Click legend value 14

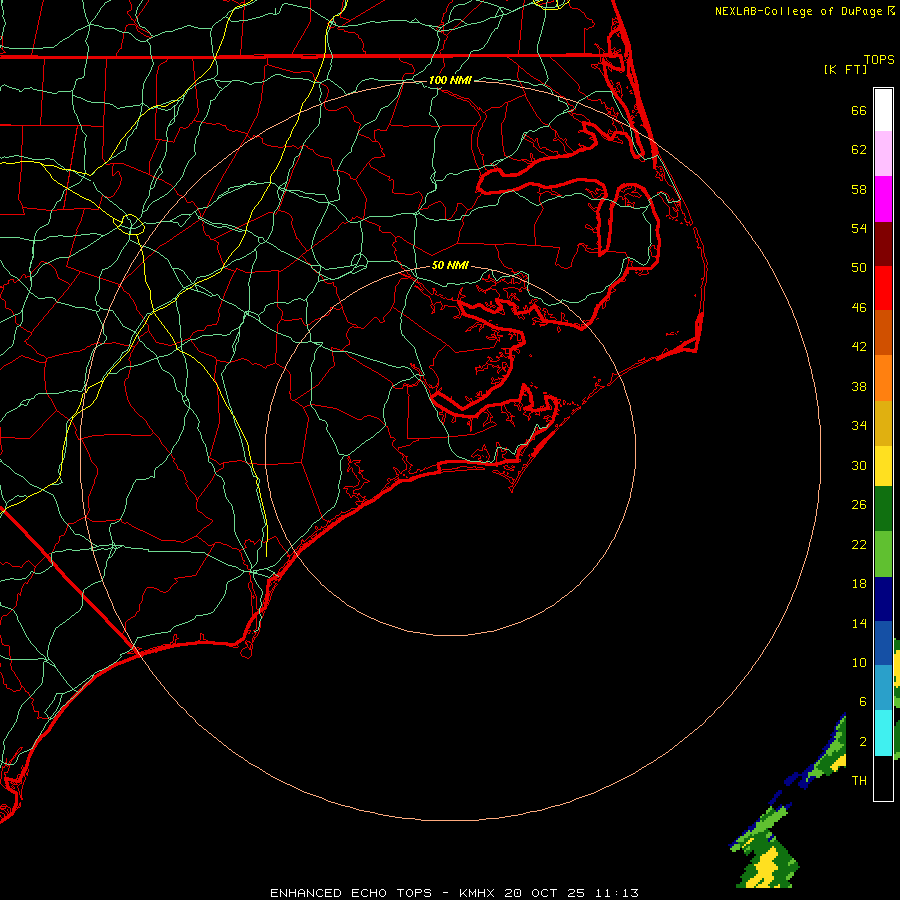(x=859, y=623)
